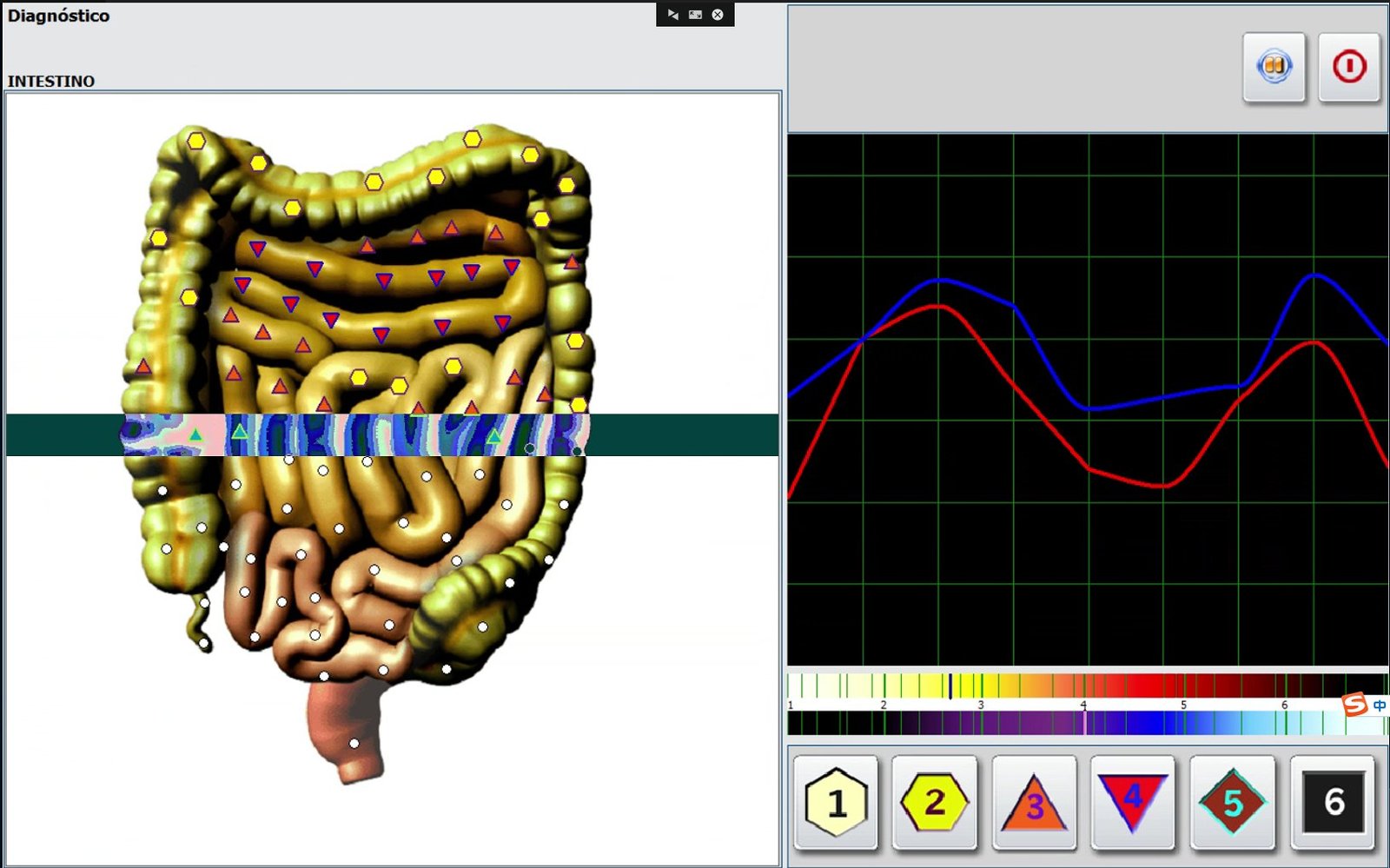Screen dimensions: 1390x868
Task: Select level 4 red inverted triangle button
Action: tap(1133, 802)
